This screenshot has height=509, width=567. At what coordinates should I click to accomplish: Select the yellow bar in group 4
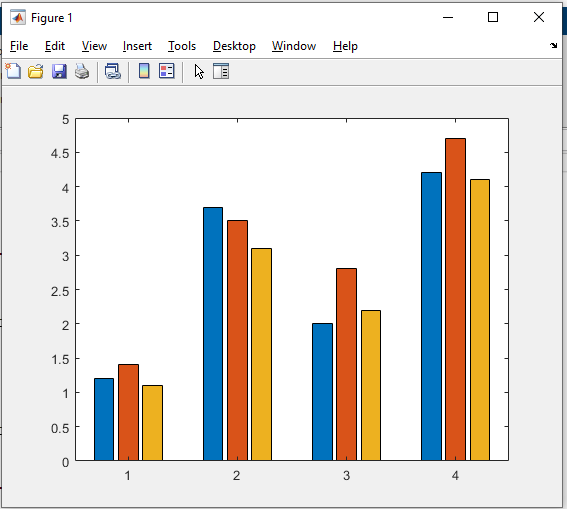pyautogui.click(x=480, y=320)
